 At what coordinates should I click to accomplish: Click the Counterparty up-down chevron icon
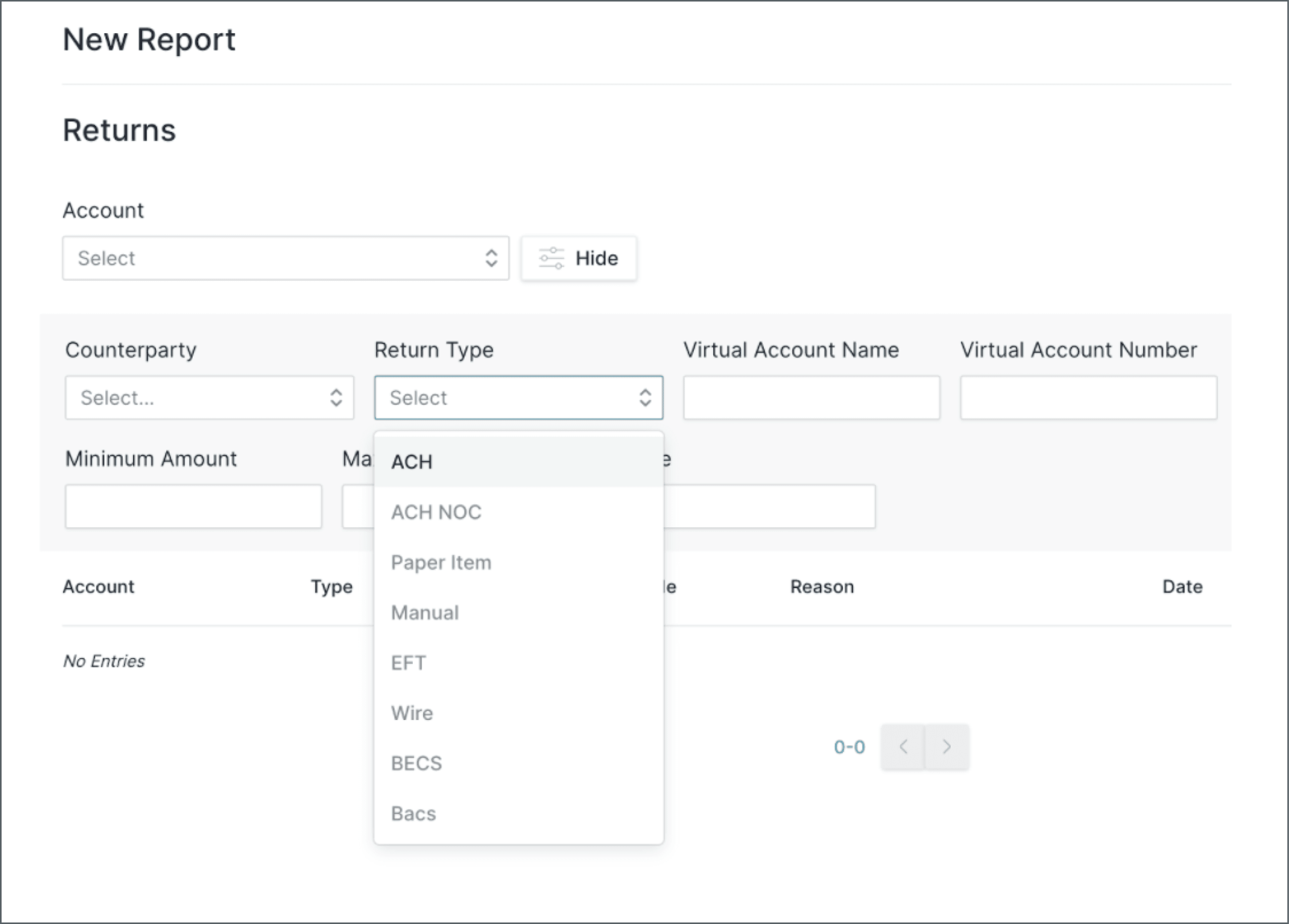click(336, 397)
